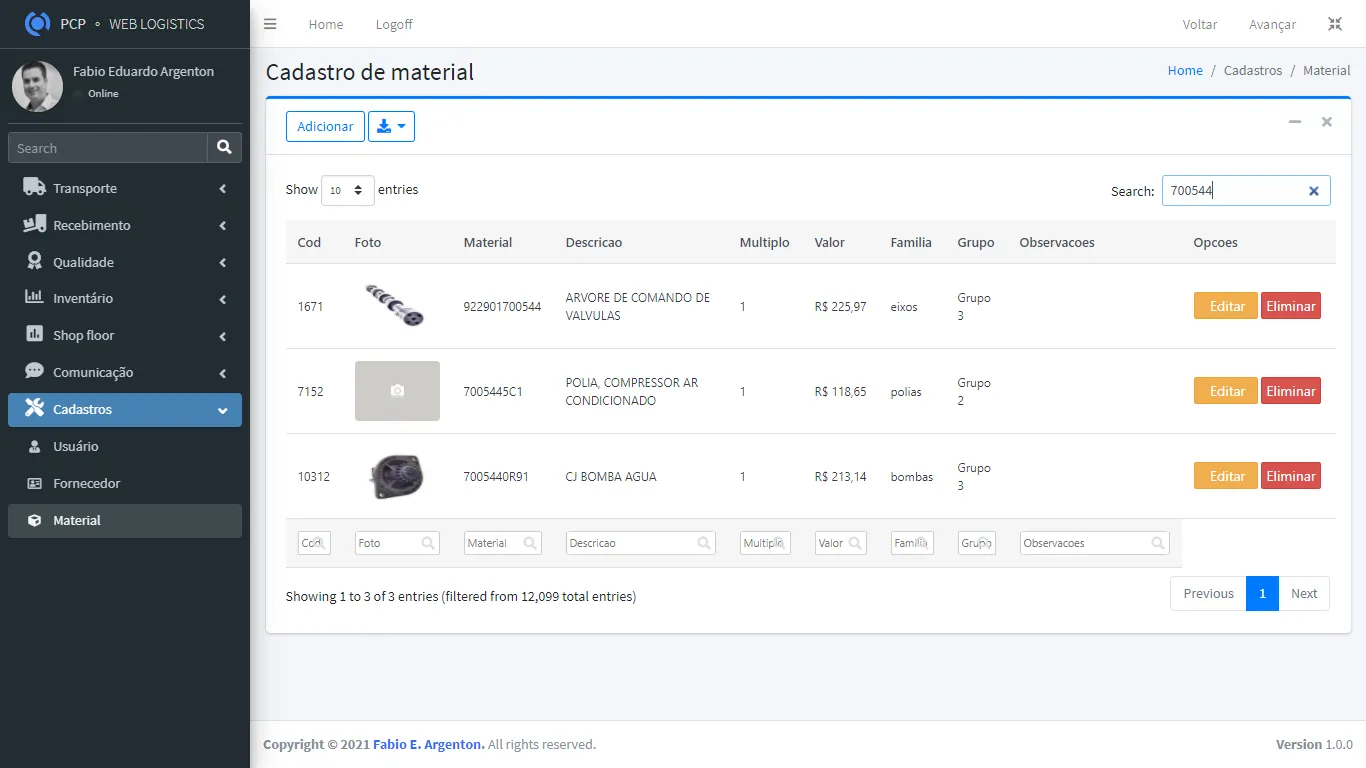
Task: Click the fullscreen expand icon in top bar
Action: click(x=1334, y=24)
